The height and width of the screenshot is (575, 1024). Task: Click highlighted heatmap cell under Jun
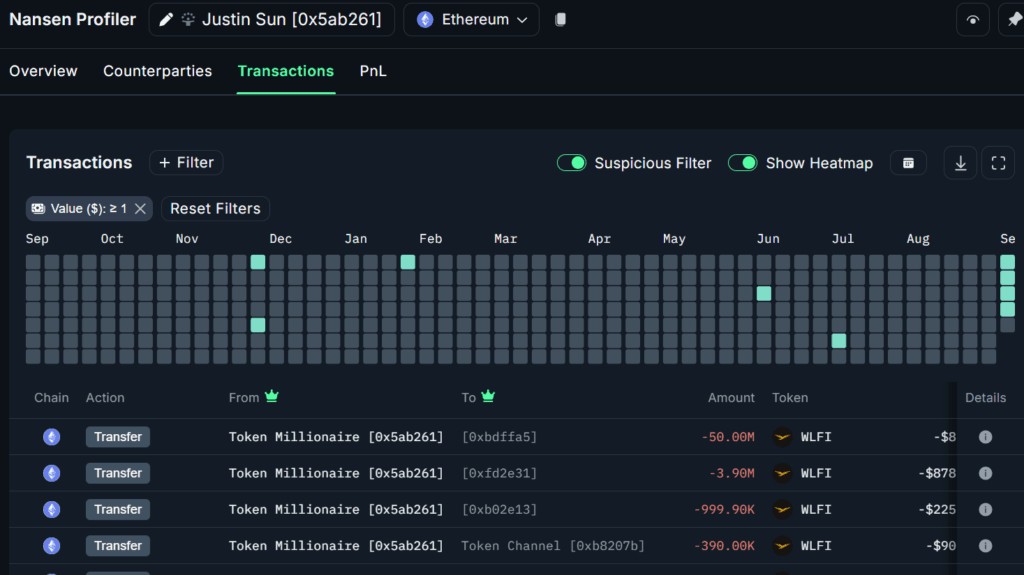(763, 293)
